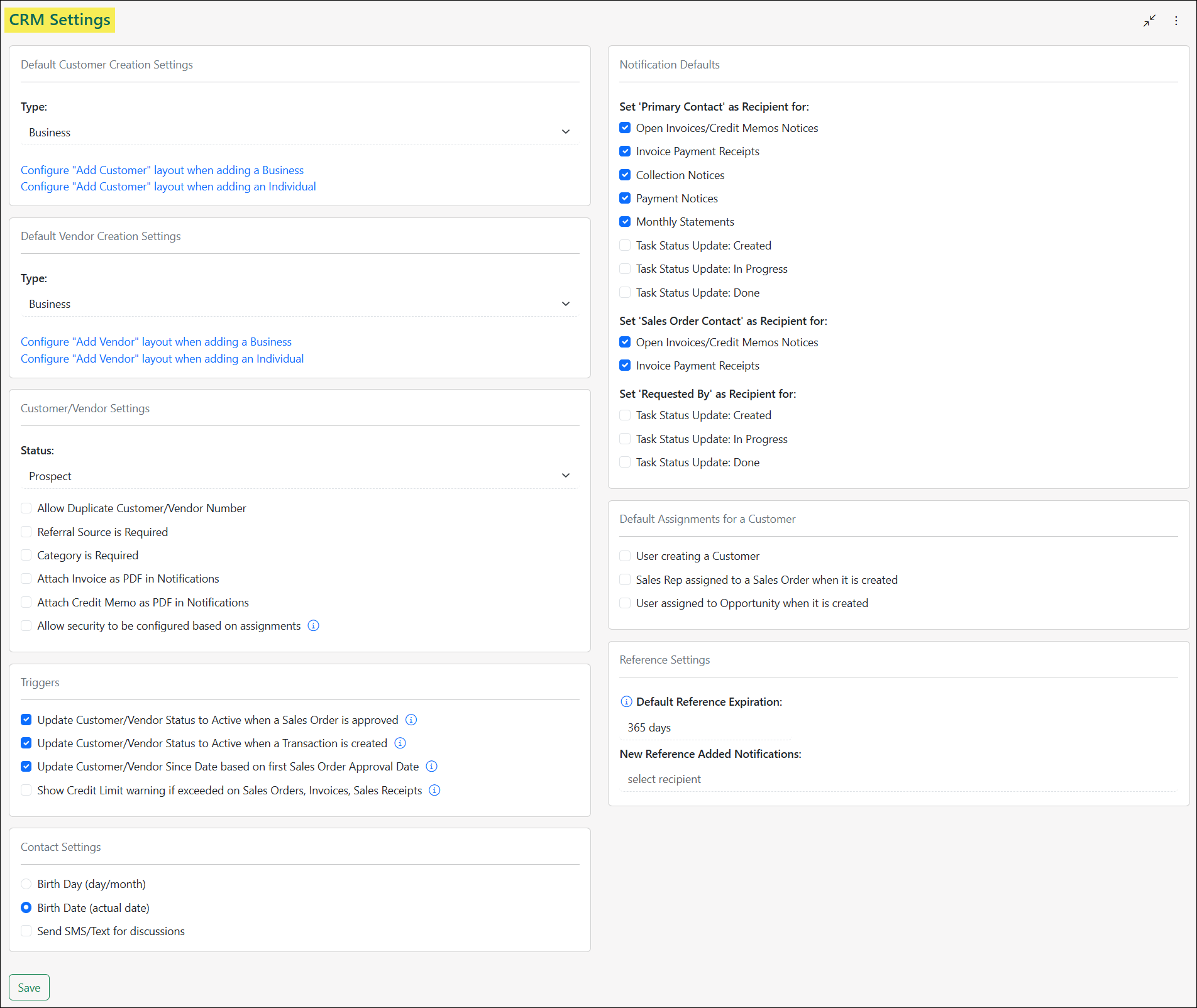Enable "Allow Duplicate Customer/Vendor Number"
1197x1008 pixels.
(x=26, y=508)
